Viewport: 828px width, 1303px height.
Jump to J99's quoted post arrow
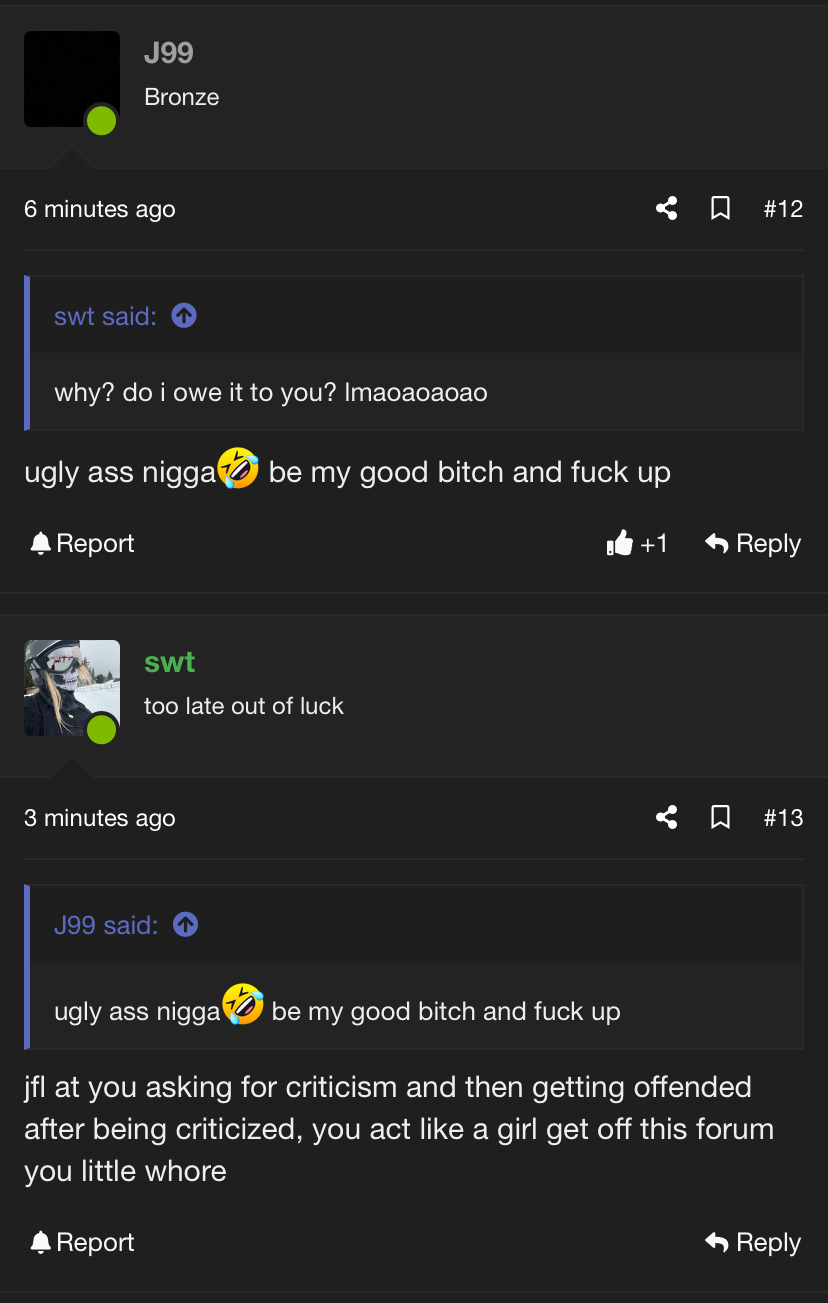point(186,925)
